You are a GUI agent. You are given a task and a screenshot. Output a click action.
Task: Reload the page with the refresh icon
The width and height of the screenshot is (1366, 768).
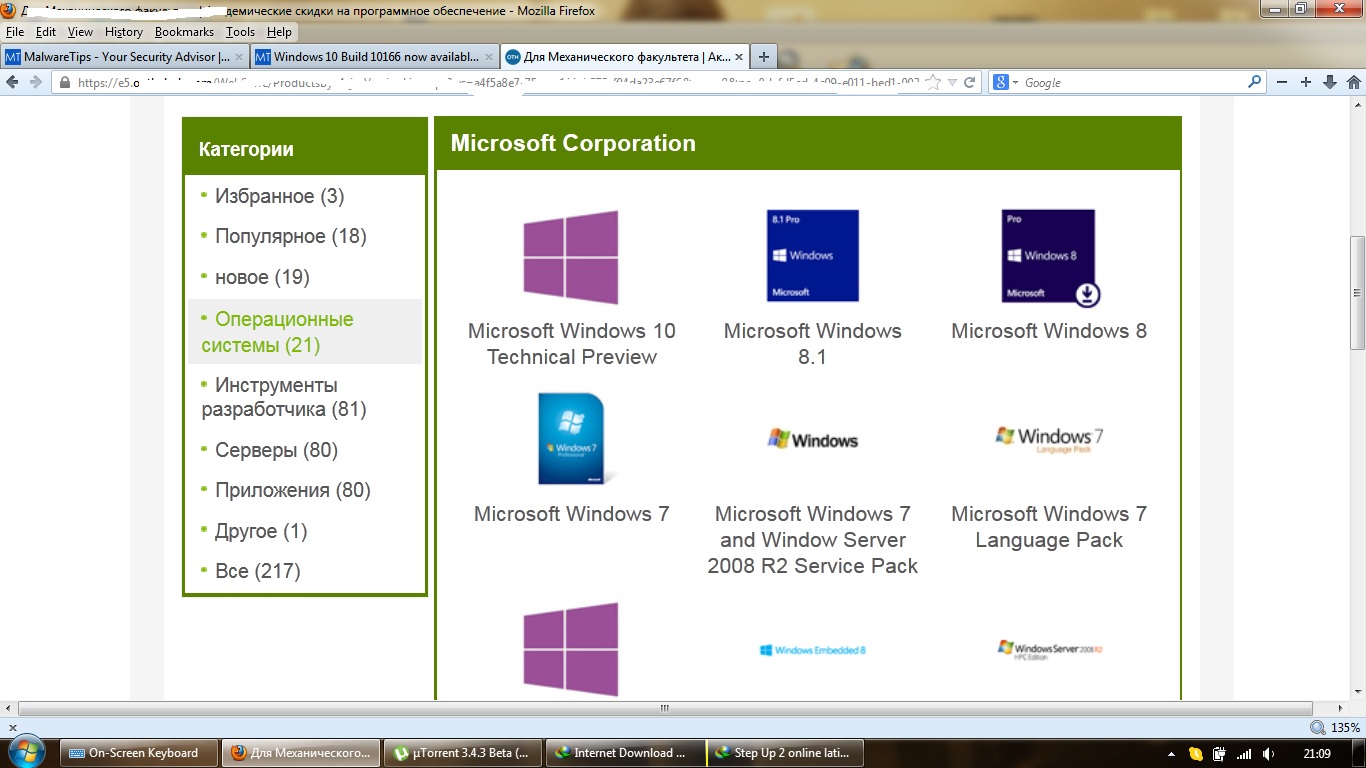pos(969,83)
